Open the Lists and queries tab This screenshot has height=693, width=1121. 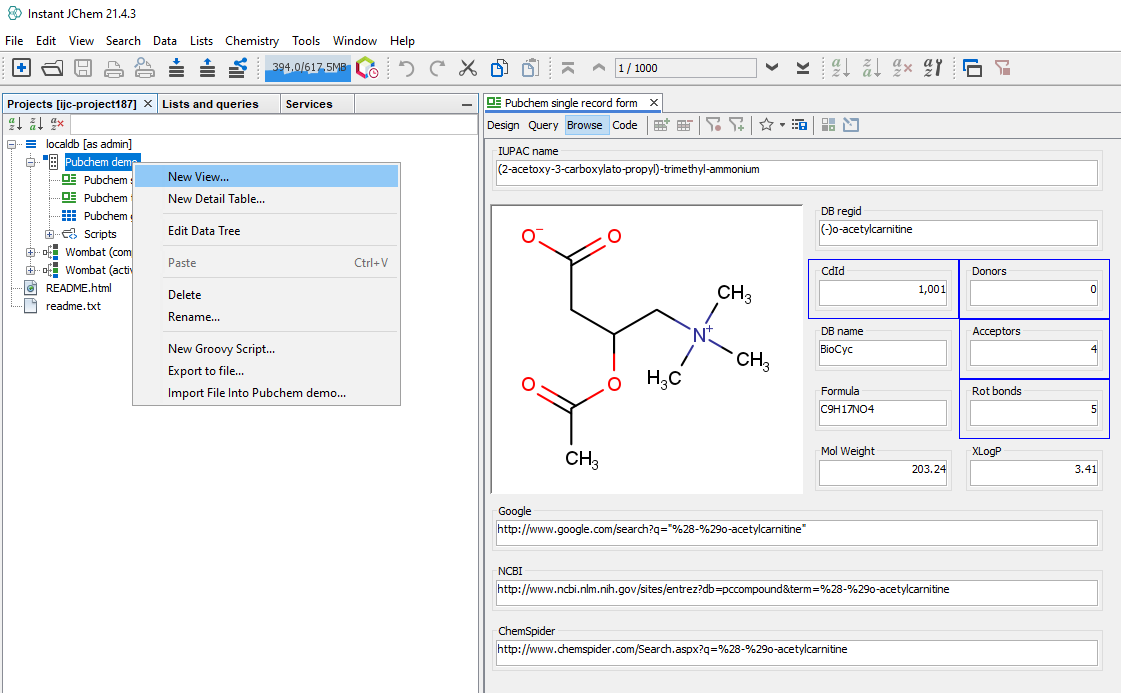(x=210, y=104)
